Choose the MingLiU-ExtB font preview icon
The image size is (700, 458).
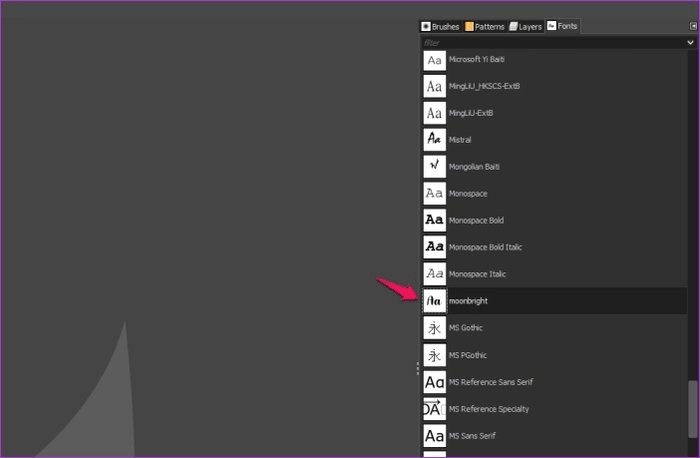434,113
